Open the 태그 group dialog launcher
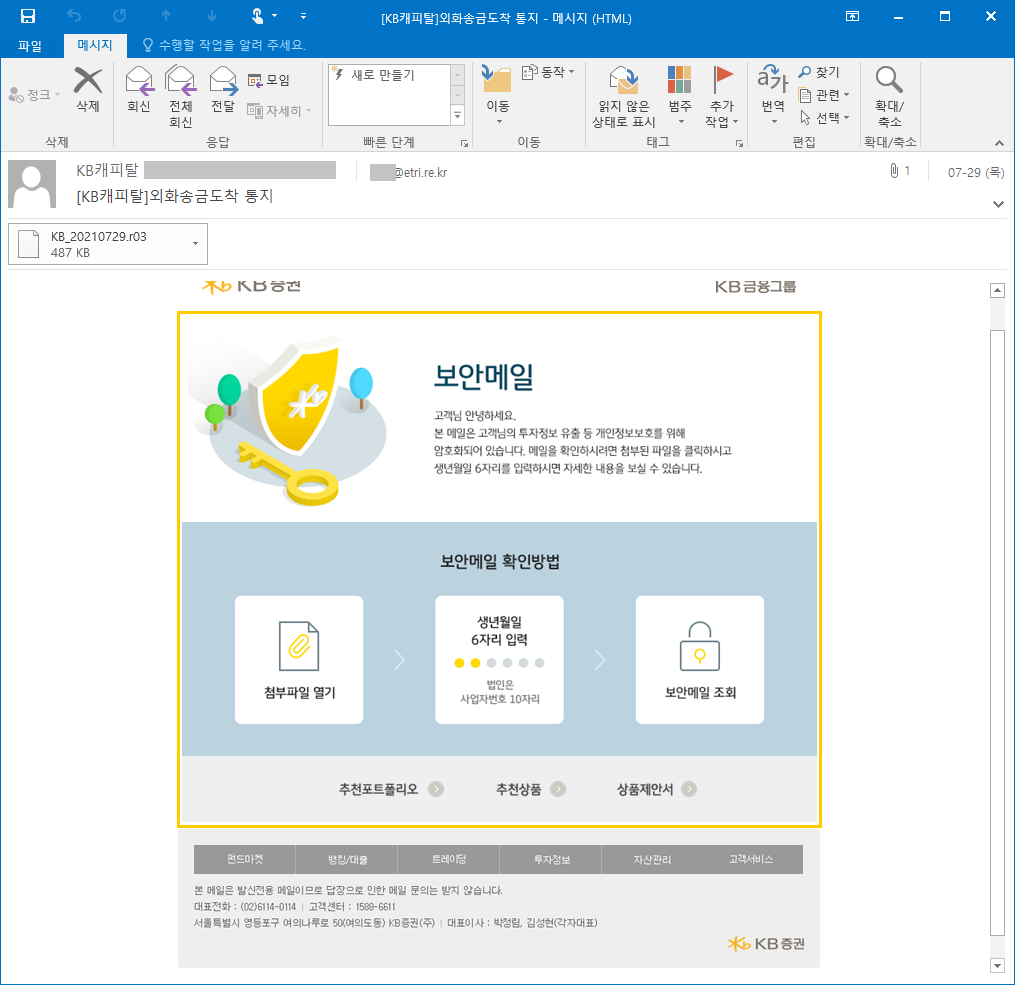 739,143
